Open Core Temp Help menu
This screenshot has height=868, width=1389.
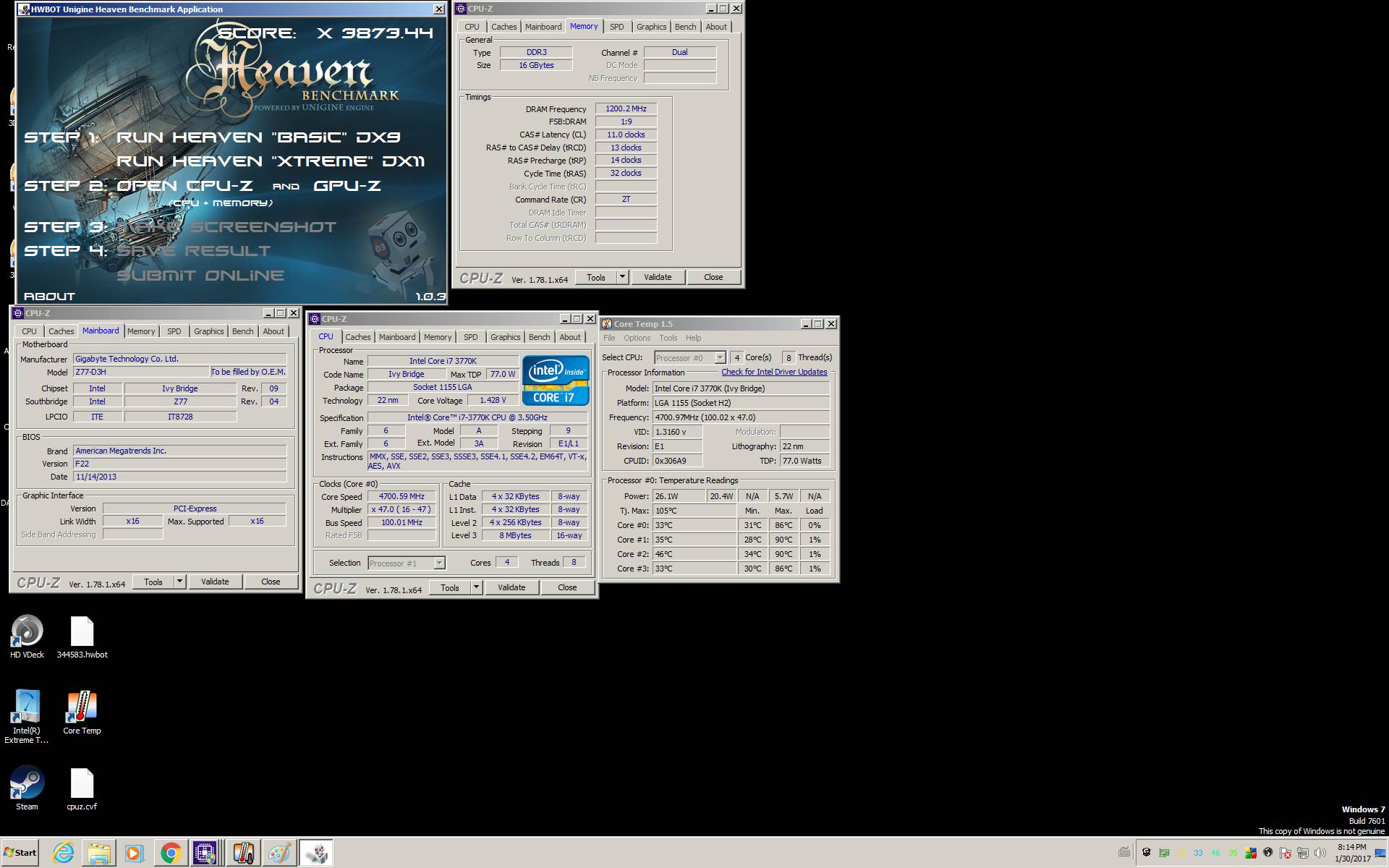point(694,338)
